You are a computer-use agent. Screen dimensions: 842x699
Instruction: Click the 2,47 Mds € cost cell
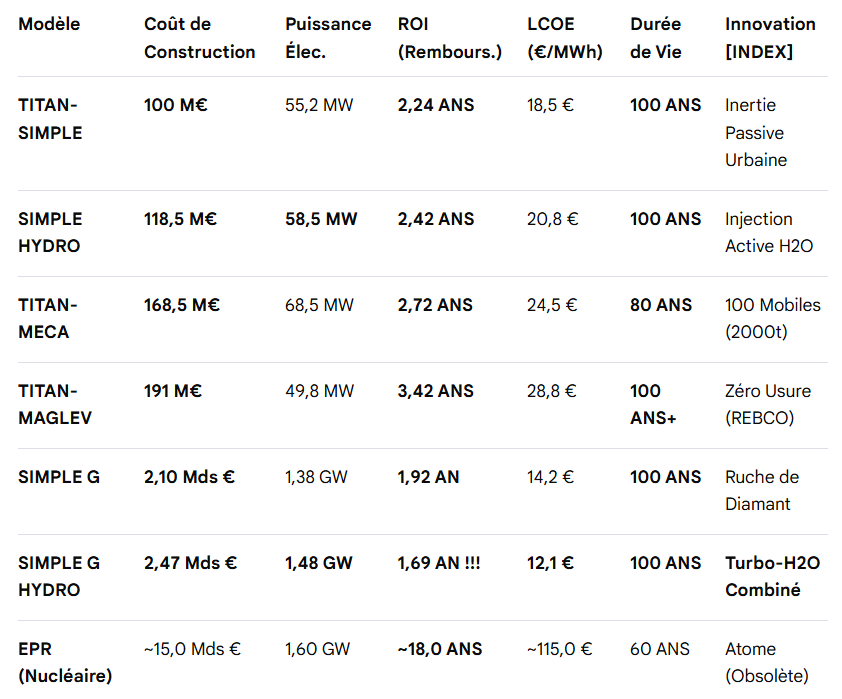coord(190,563)
